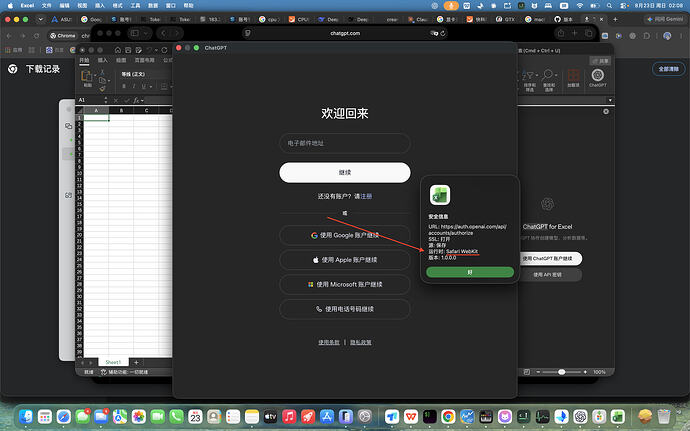
Task: Click the Underline U icon in Excel ribbon
Action: (x=143, y=86)
